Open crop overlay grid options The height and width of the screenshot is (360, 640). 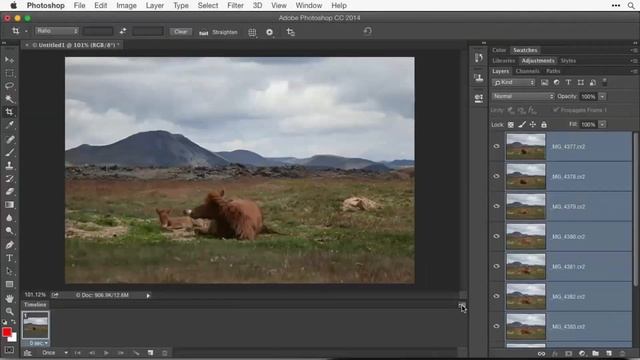pyautogui.click(x=252, y=32)
